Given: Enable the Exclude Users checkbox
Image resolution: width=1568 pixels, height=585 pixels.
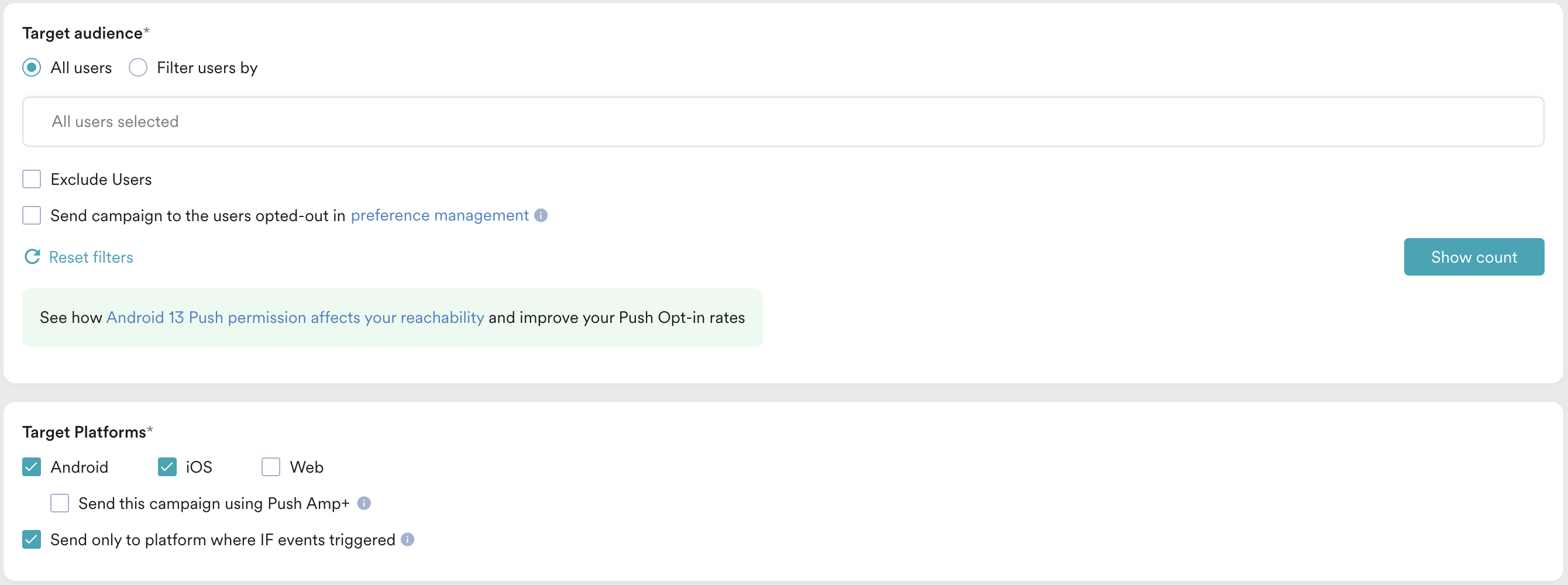Looking at the screenshot, I should 32,180.
